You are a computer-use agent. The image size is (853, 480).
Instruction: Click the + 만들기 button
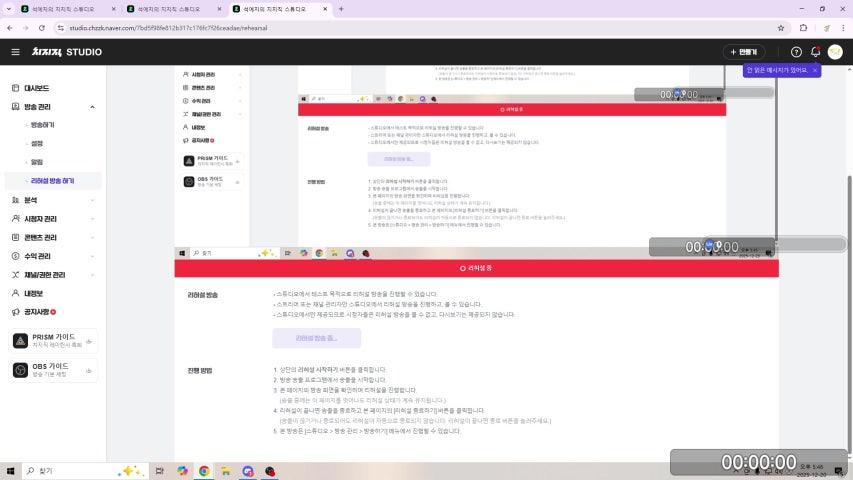[744, 52]
